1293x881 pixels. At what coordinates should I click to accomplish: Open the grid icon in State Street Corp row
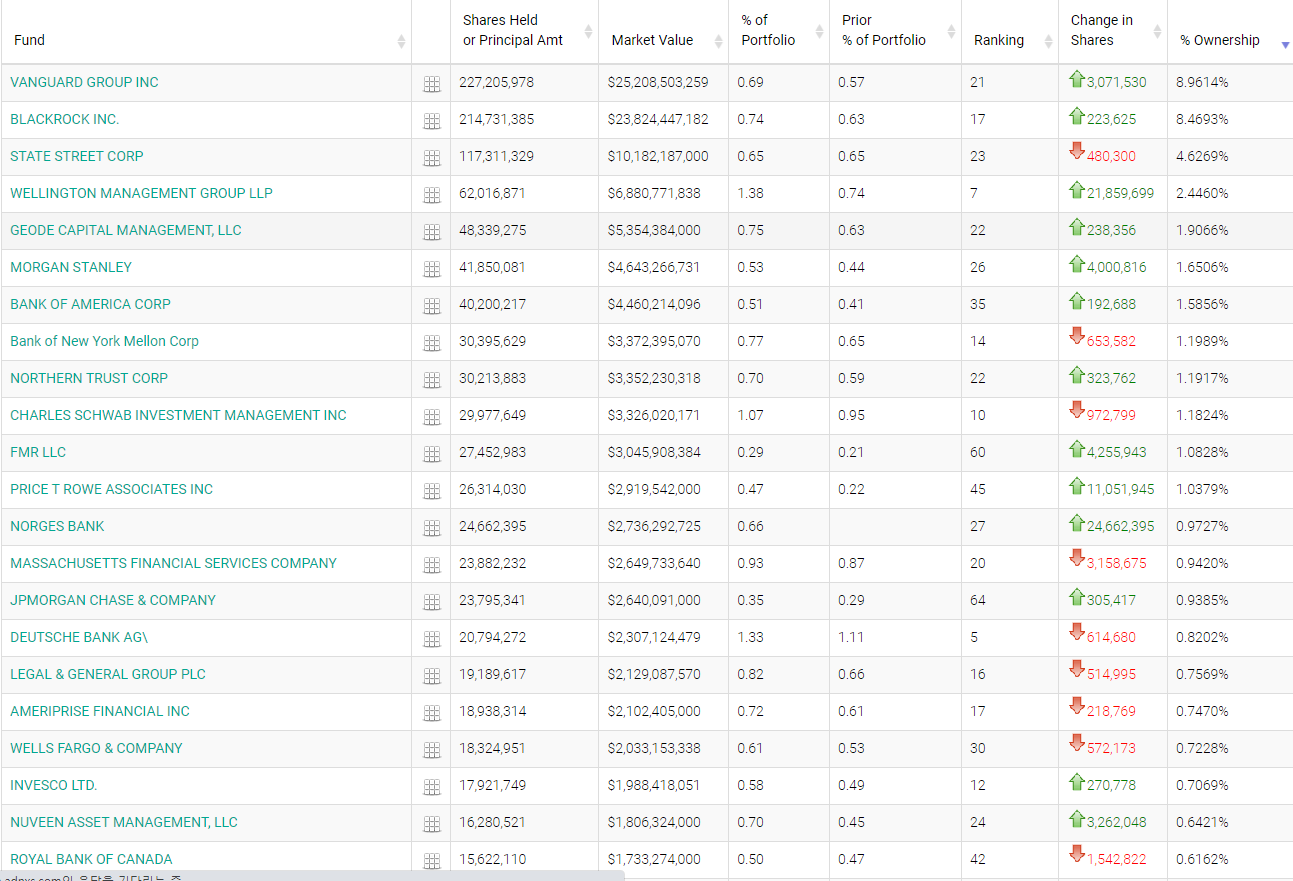pyautogui.click(x=432, y=158)
